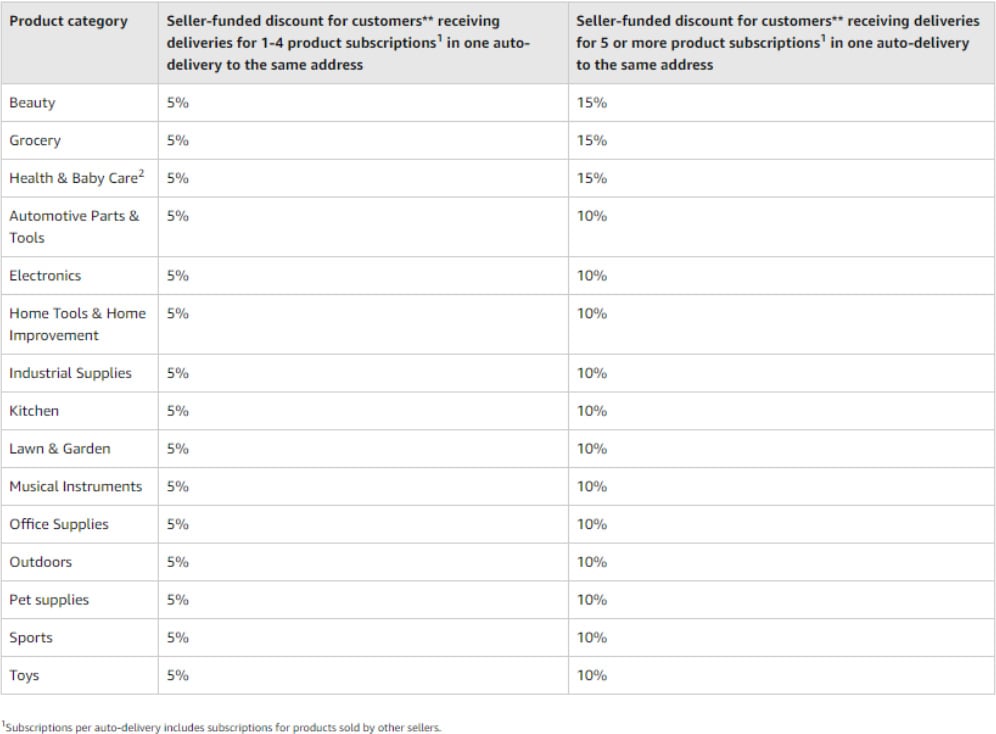Click the subscriptions per auto-delivery footnote text

(221, 727)
